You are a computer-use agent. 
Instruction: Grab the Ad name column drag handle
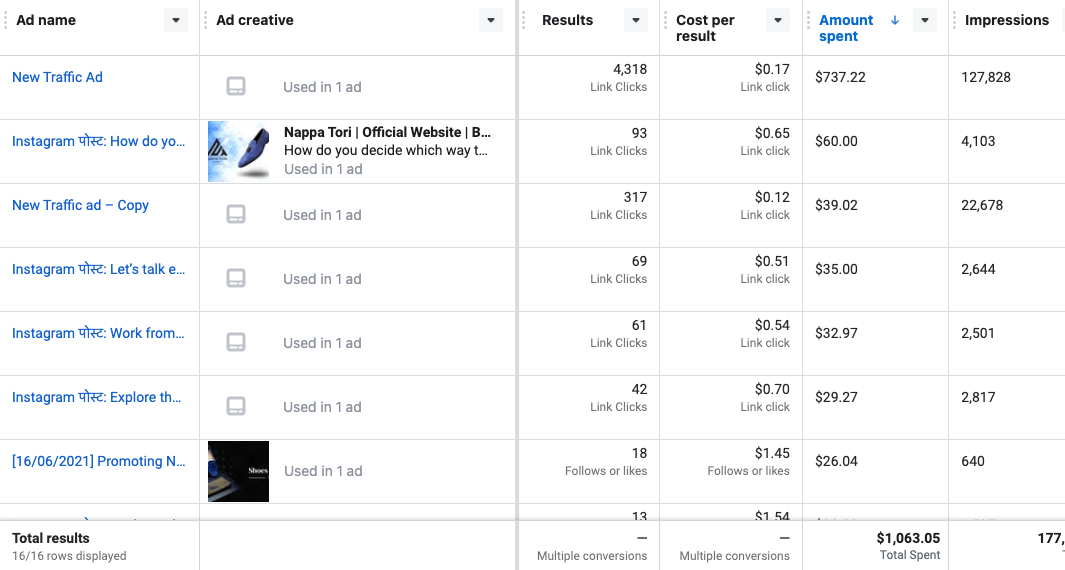pos(5,20)
